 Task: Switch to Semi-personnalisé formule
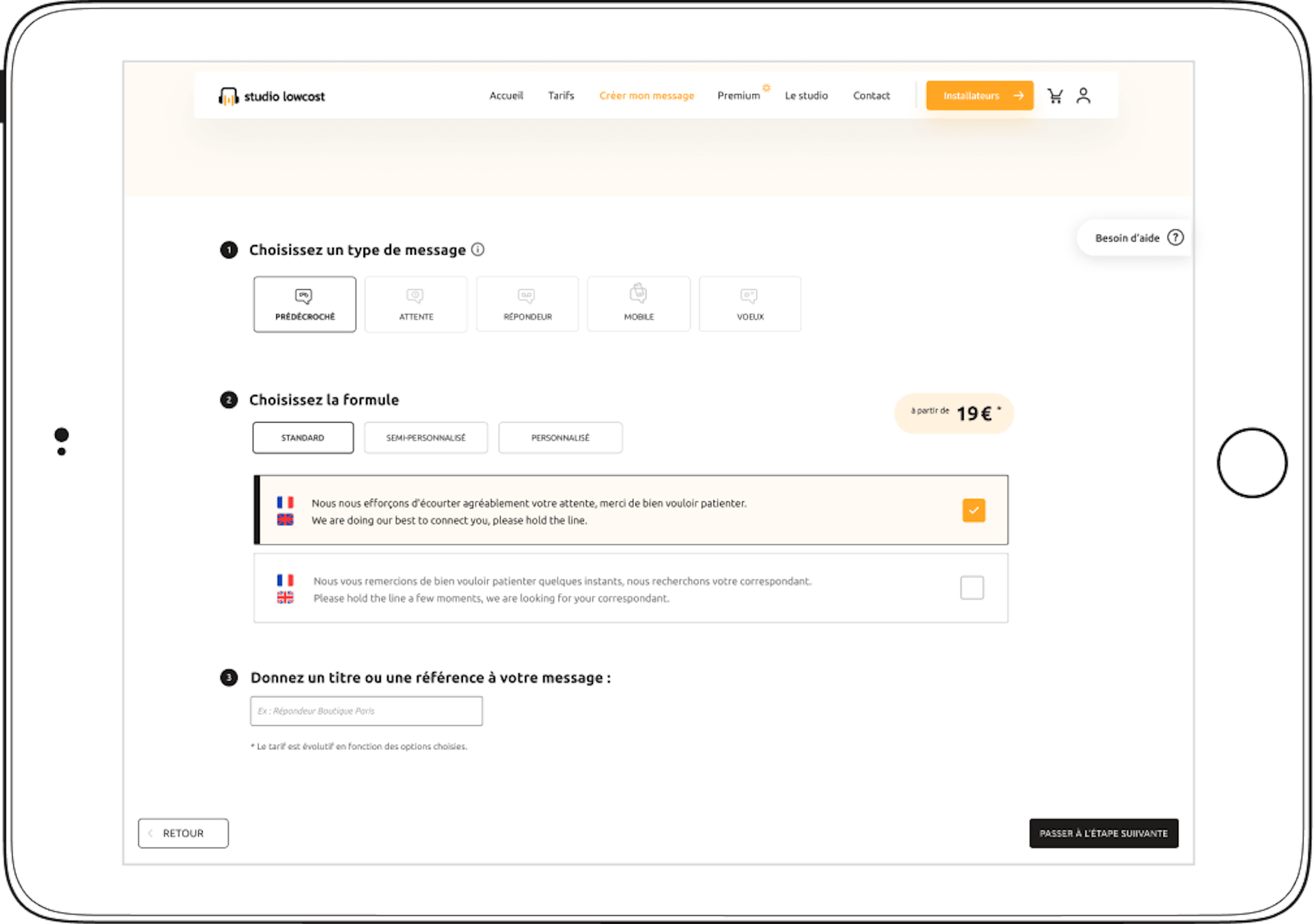(426, 438)
